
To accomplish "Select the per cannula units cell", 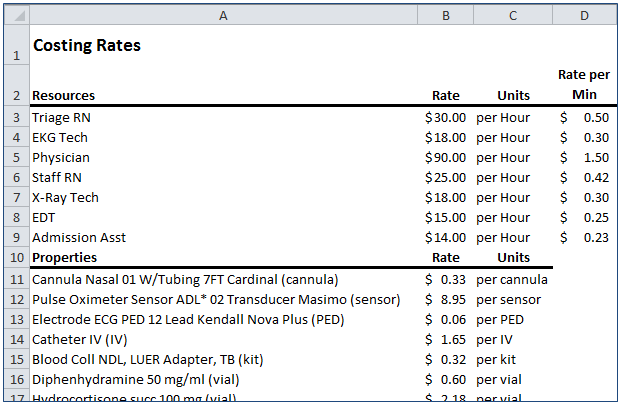I will coord(513,279).
